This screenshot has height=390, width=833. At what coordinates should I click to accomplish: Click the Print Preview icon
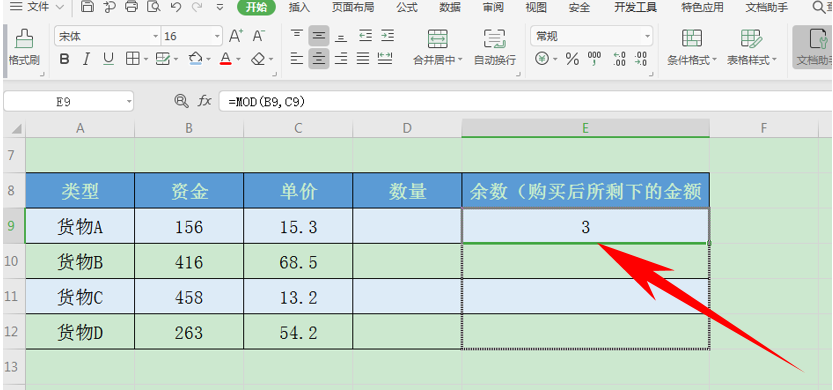[x=153, y=7]
